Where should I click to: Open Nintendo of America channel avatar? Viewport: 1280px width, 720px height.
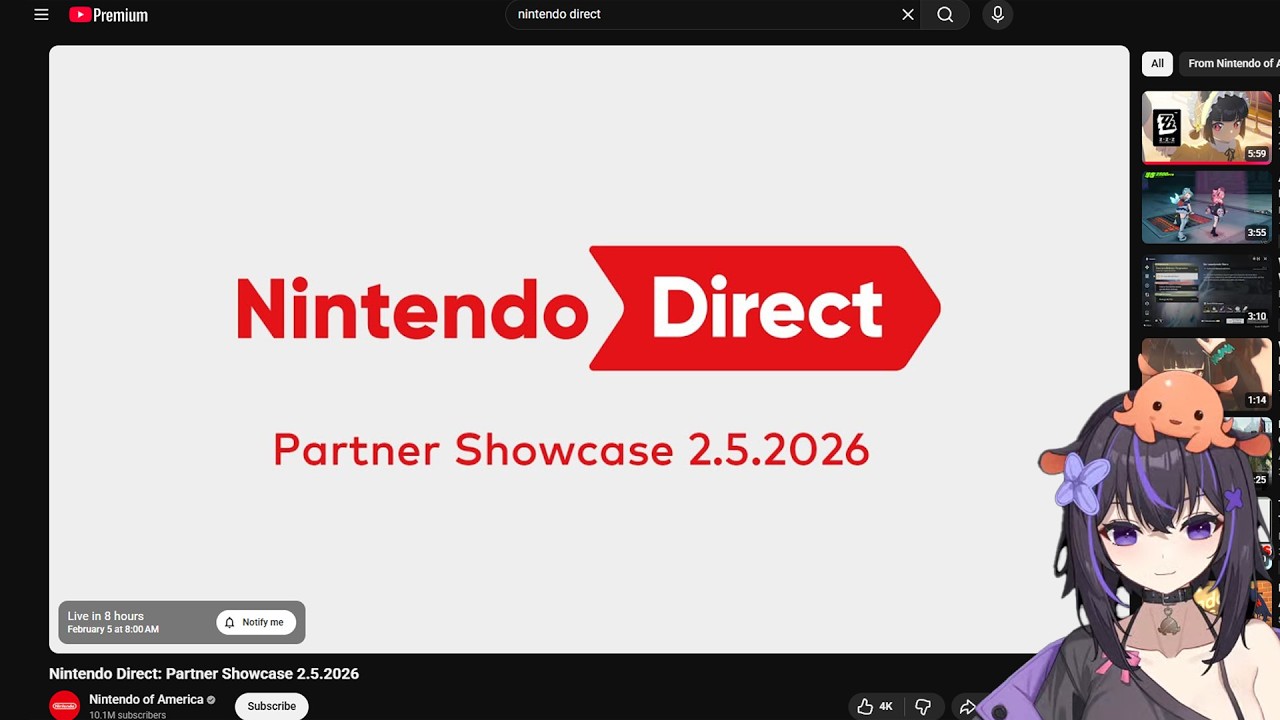click(x=65, y=705)
